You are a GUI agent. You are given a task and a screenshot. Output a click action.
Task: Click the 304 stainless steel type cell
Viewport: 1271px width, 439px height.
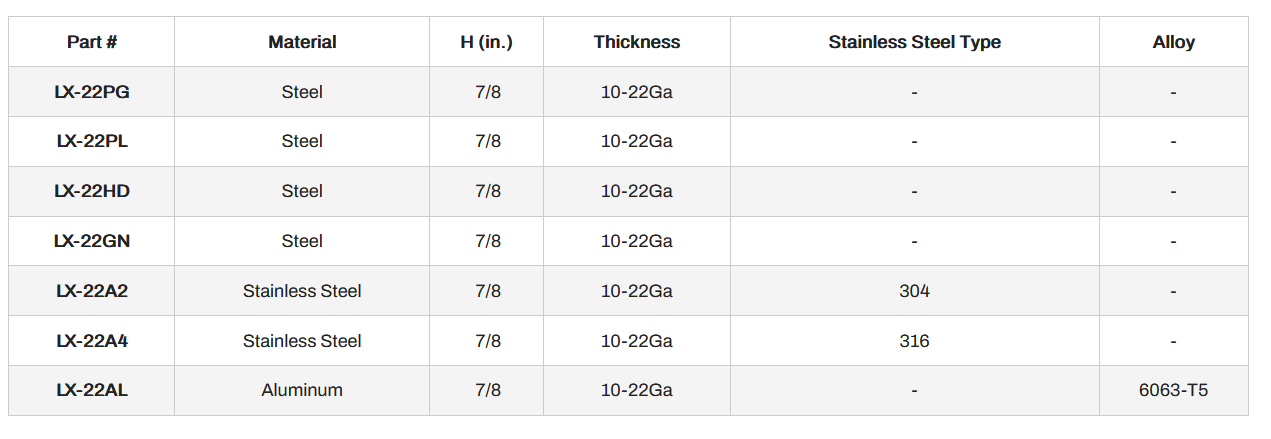[x=914, y=291]
